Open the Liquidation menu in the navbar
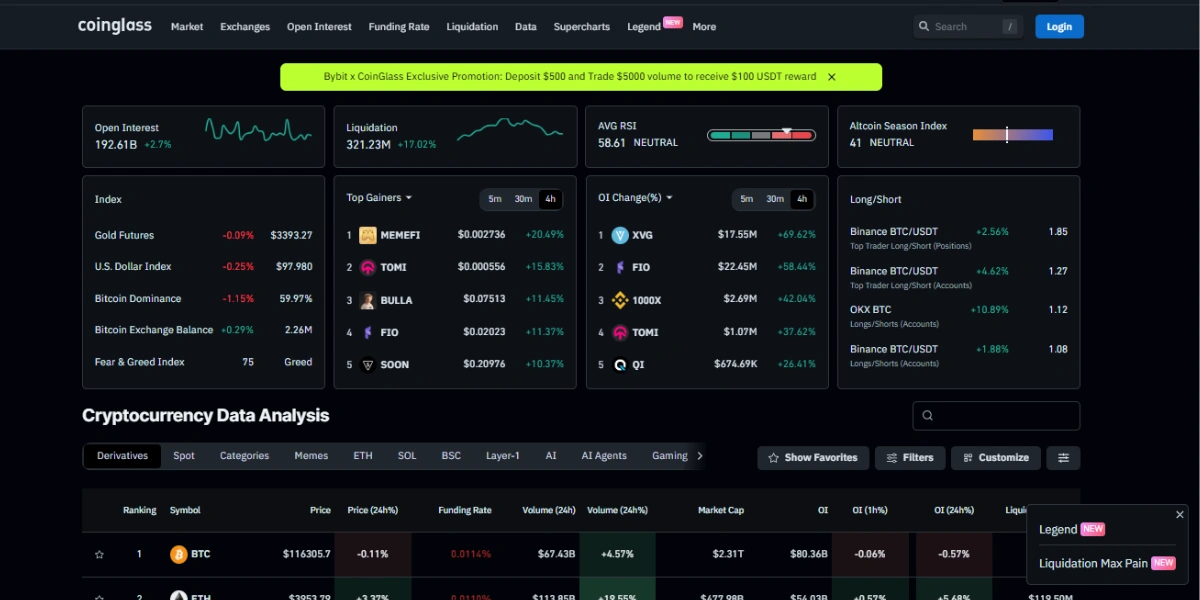The width and height of the screenshot is (1200, 600). [472, 27]
